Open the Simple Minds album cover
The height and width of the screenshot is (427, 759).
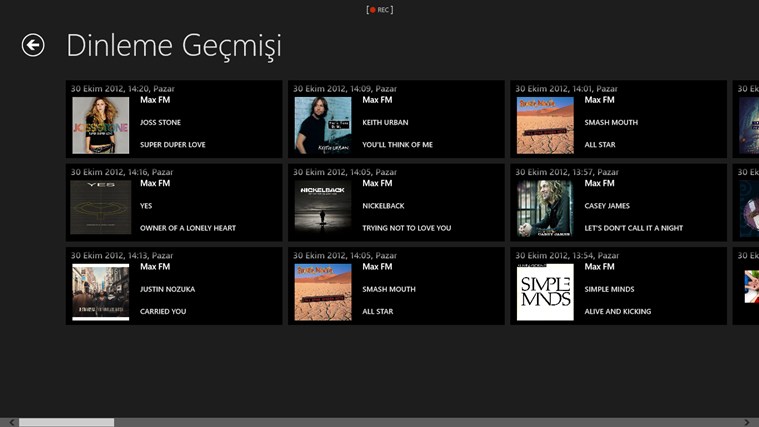545,292
